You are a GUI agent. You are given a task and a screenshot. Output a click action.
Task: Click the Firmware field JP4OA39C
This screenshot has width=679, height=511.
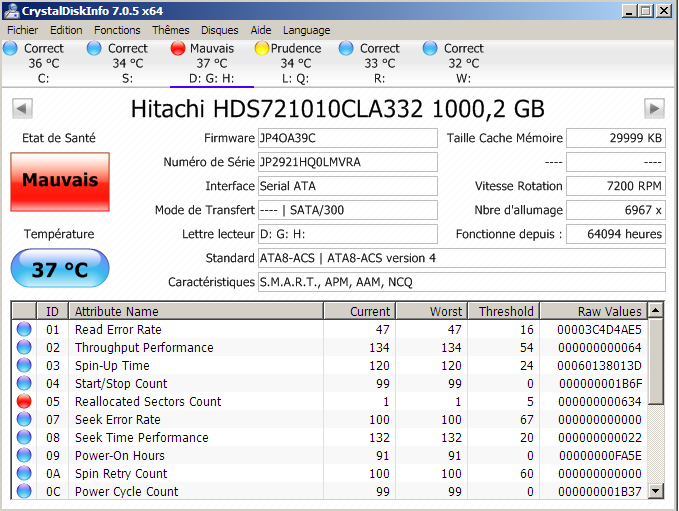[348, 138]
